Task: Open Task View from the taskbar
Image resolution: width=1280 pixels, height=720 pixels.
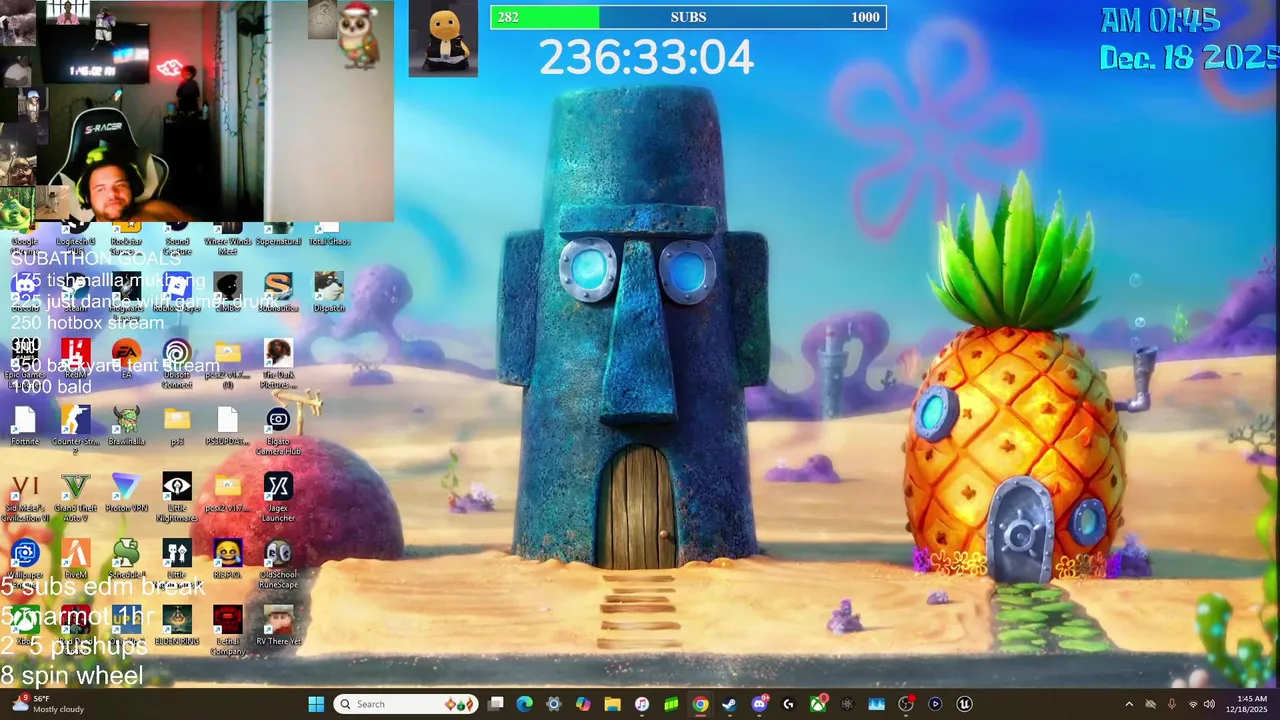Action: pyautogui.click(x=496, y=704)
